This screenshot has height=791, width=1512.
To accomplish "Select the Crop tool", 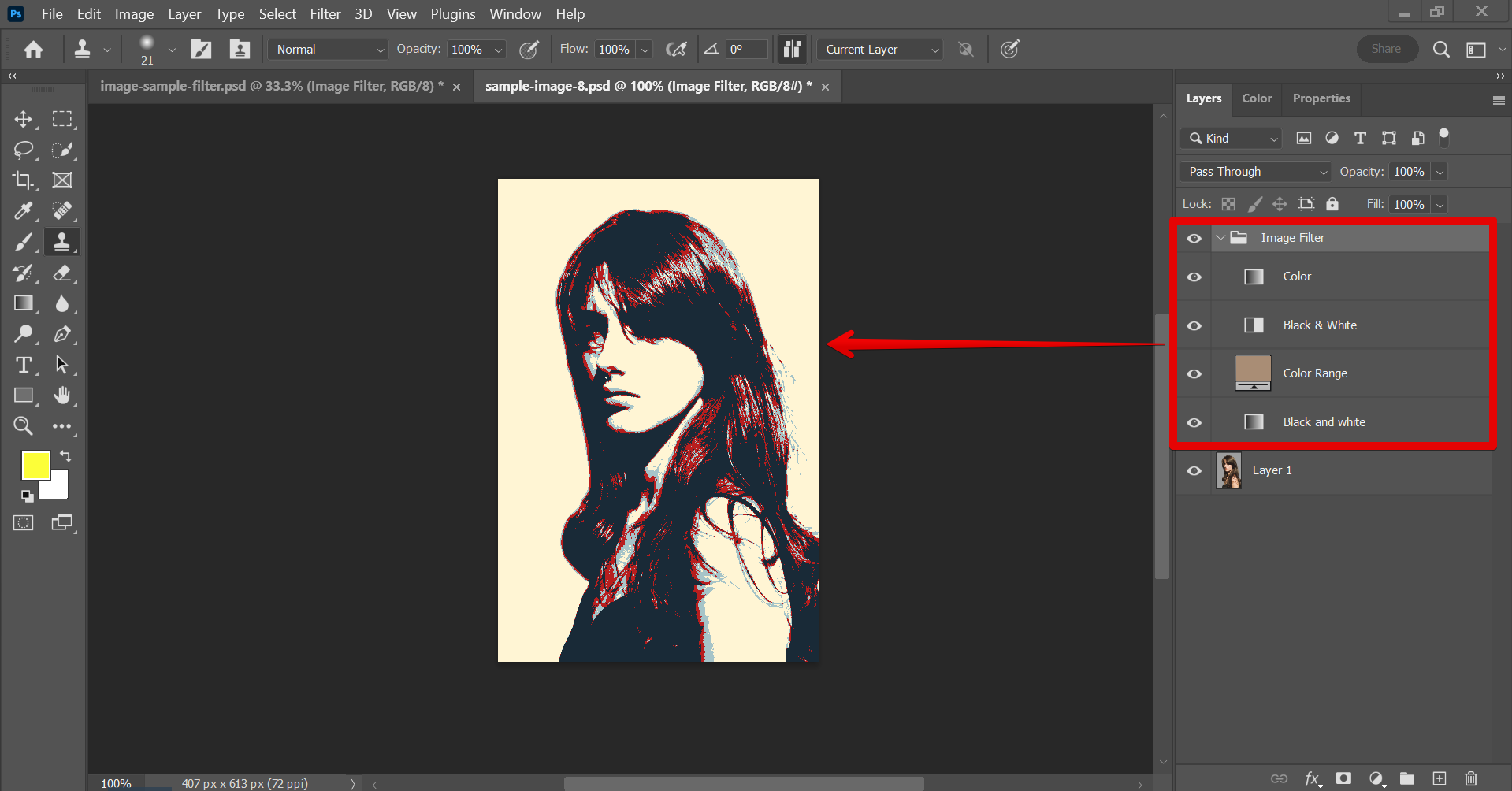I will click(23, 180).
